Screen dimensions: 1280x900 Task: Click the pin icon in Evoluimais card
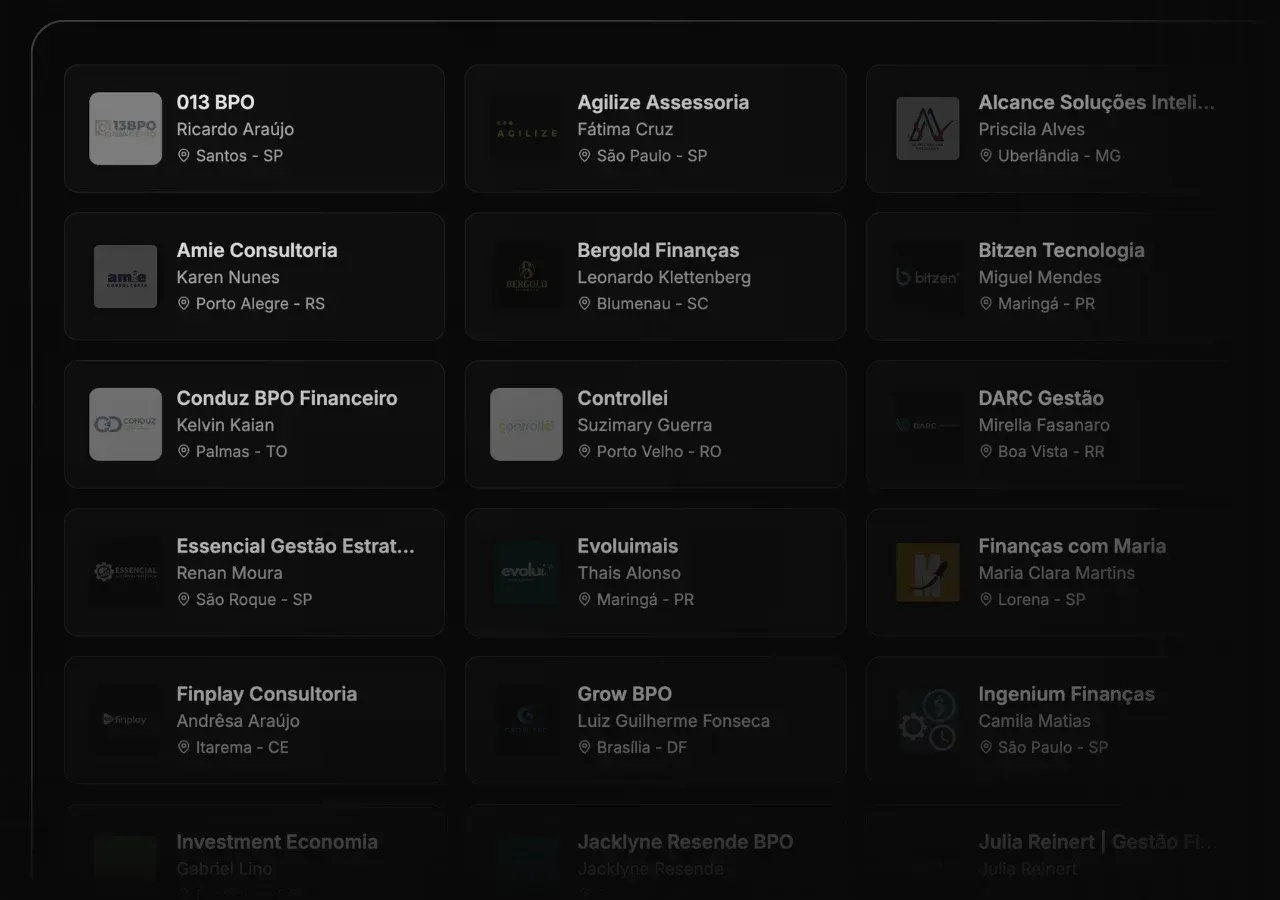coord(585,600)
